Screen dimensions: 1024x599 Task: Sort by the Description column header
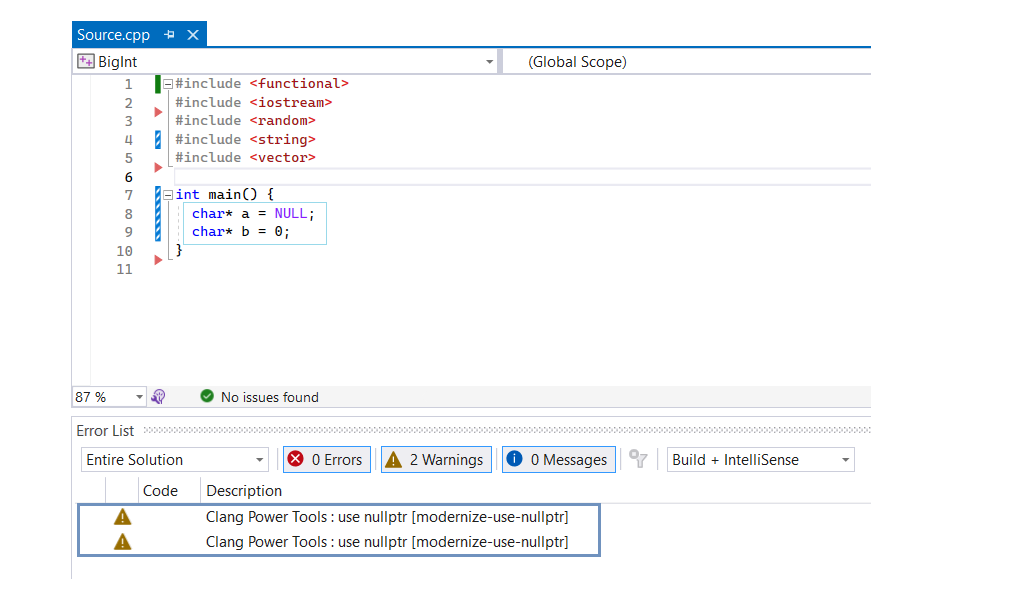(244, 490)
